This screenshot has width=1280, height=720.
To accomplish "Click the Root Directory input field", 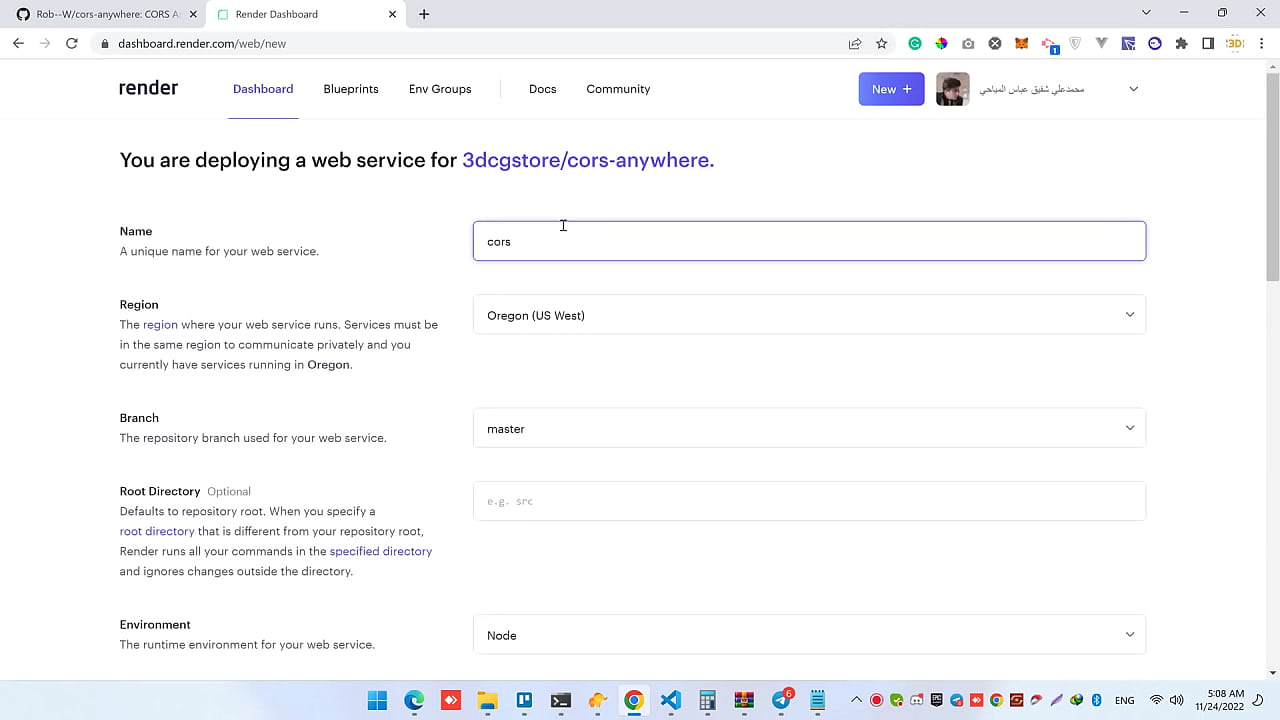I will coord(809,501).
